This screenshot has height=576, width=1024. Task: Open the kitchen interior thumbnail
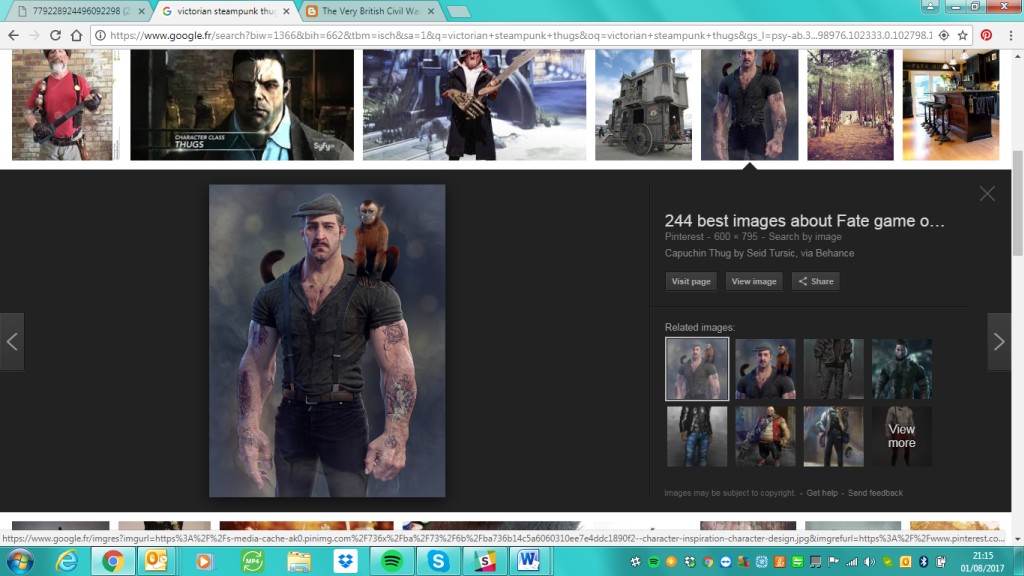coord(951,104)
